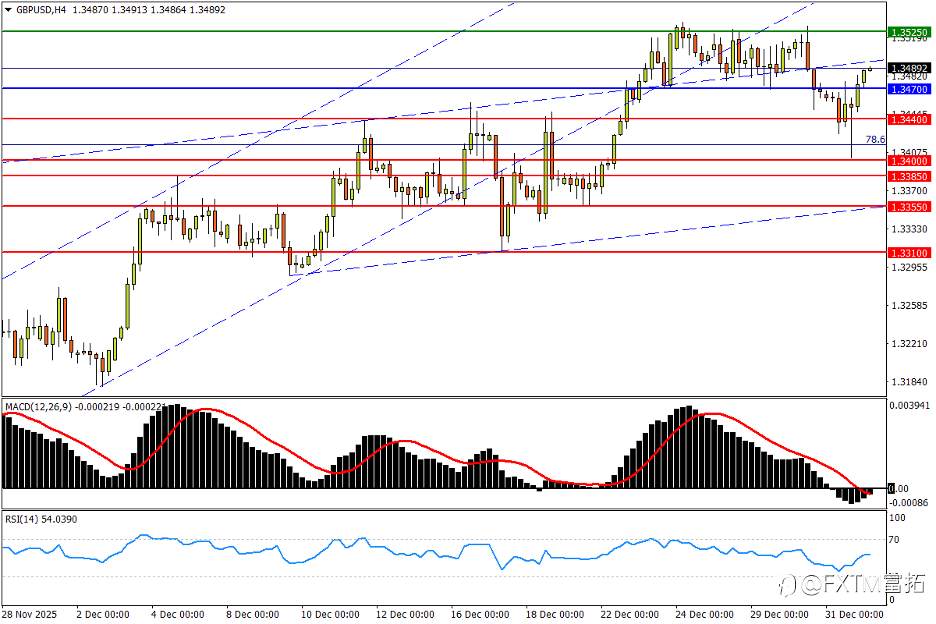Click the red 1.33100 price level label
Viewport: 936px width, 624px height.
[x=909, y=253]
